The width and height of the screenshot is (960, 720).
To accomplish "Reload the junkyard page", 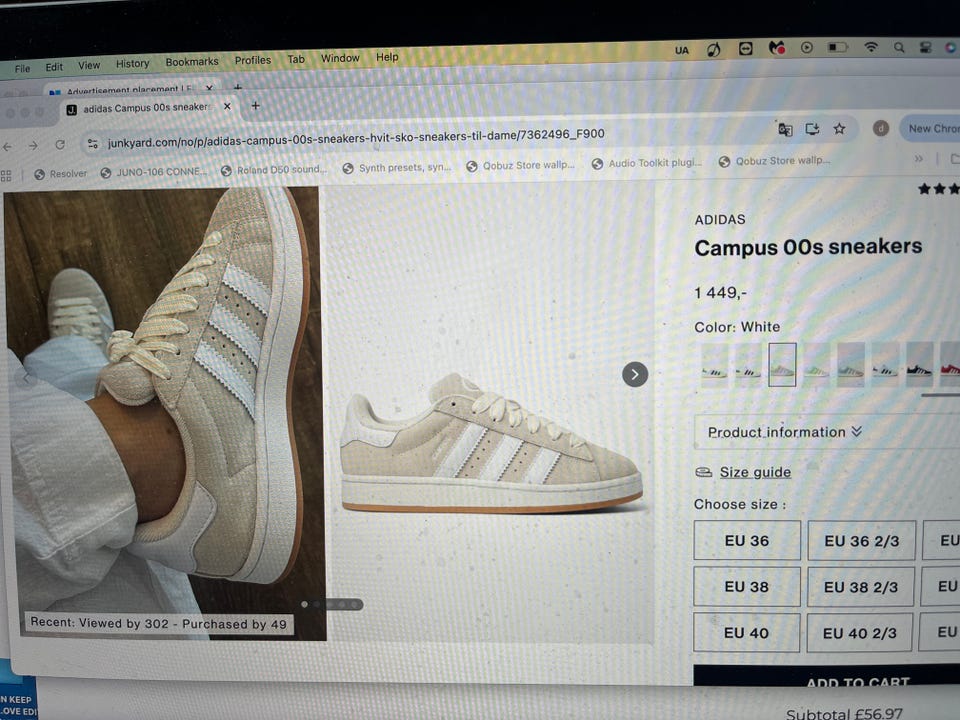I will click(60, 144).
